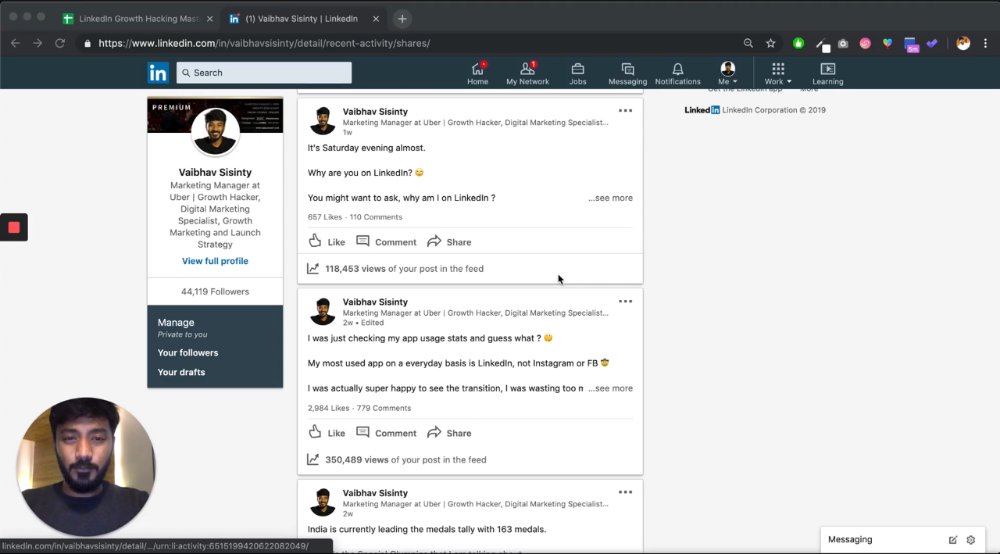Go back with the browser back arrow
The width and height of the screenshot is (1000, 554).
coord(15,43)
